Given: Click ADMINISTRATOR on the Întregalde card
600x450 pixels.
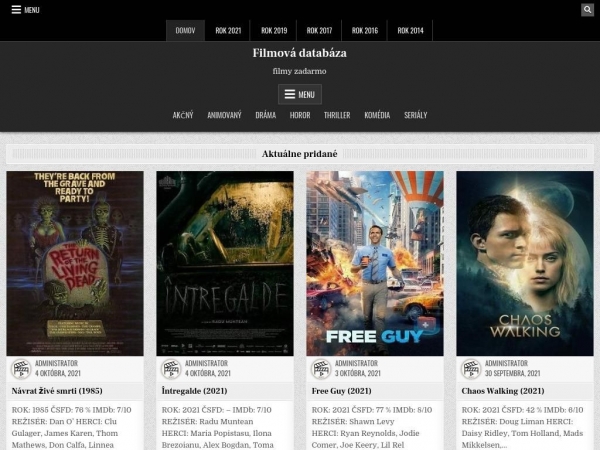Looking at the screenshot, I should point(206,363).
